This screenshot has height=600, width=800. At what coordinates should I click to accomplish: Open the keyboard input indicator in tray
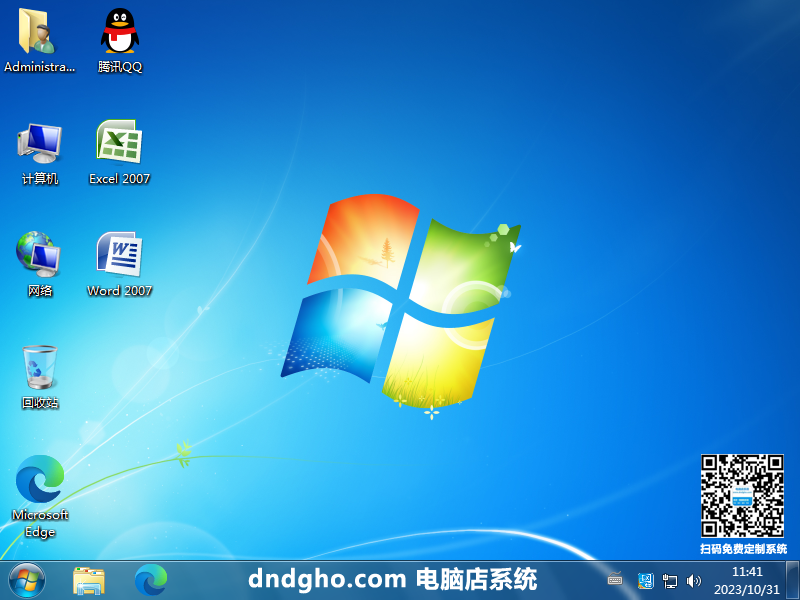(x=615, y=579)
